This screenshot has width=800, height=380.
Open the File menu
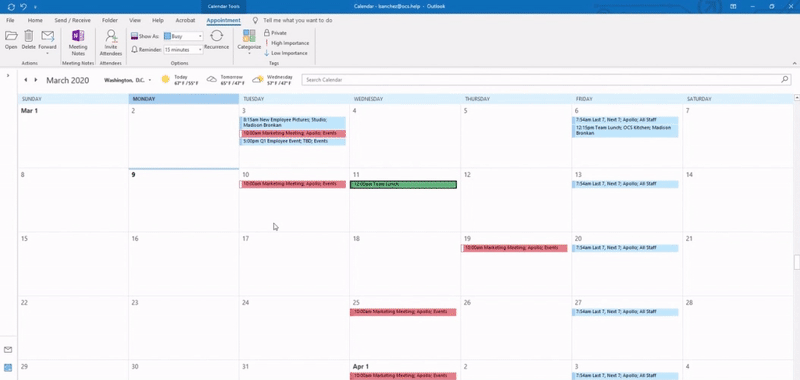coord(10,20)
